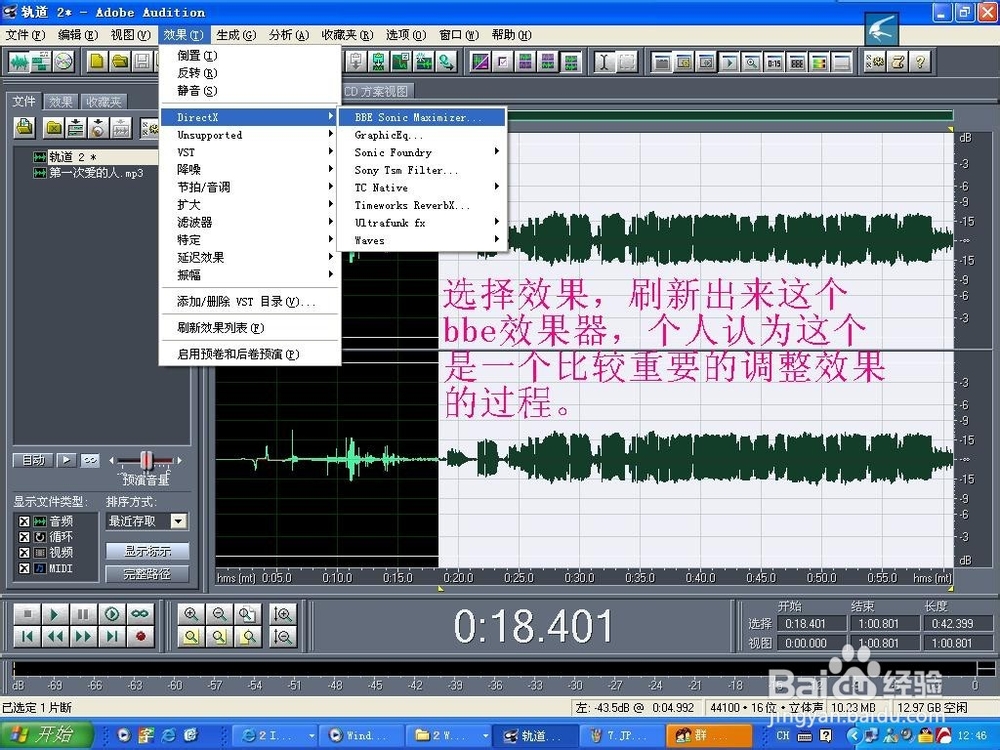Create a new file with the new document icon
Image resolution: width=1000 pixels, height=750 pixels.
[x=97, y=60]
